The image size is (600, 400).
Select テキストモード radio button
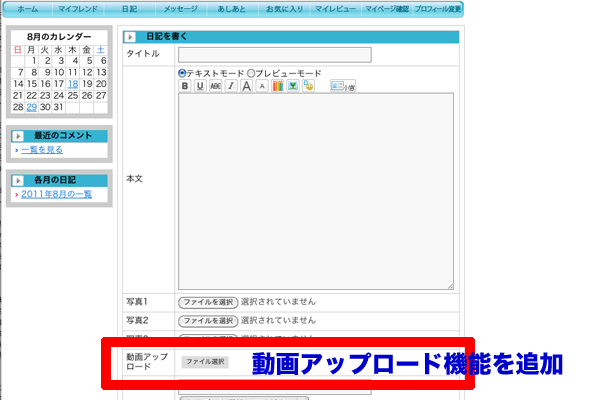point(182,74)
